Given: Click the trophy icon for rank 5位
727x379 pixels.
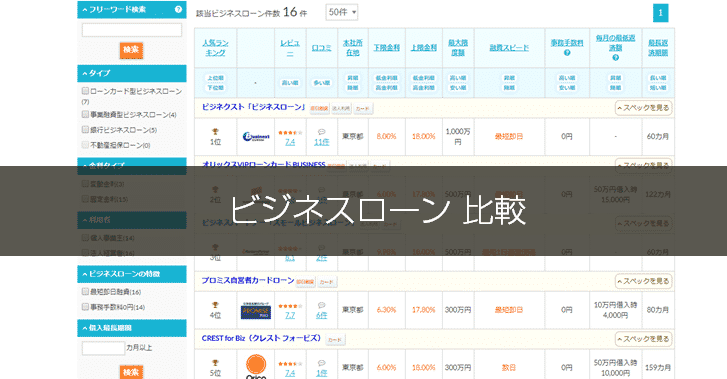Looking at the screenshot, I should click(215, 363).
